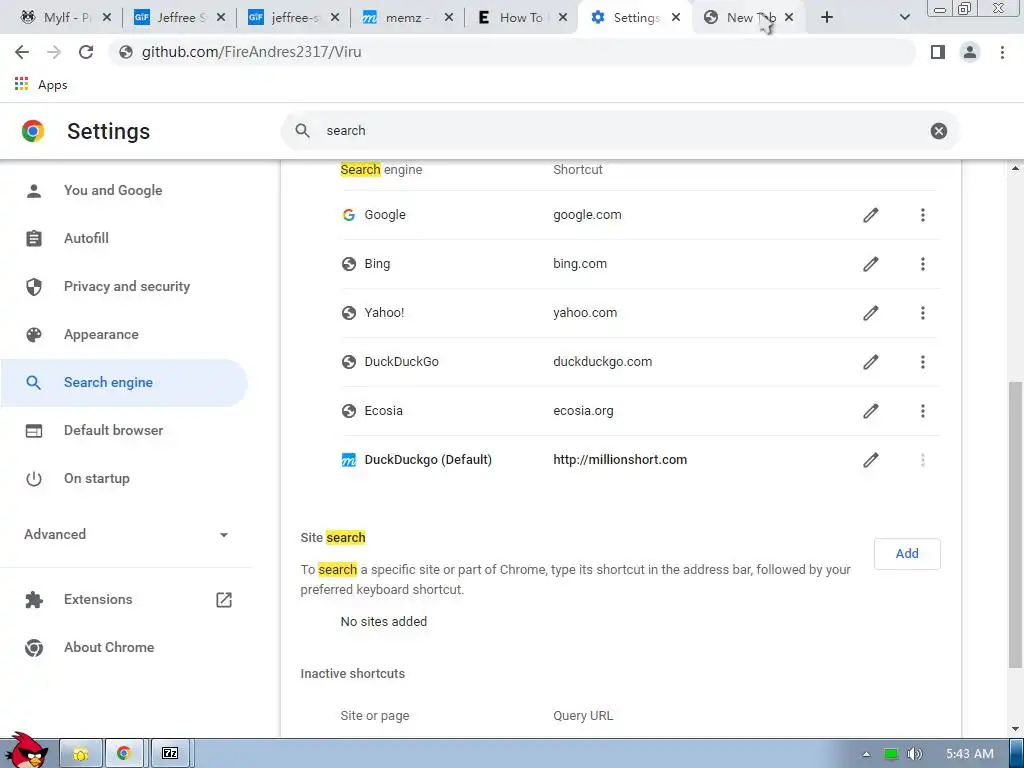Click the taskbar clock 5:43 AM

[970, 754]
